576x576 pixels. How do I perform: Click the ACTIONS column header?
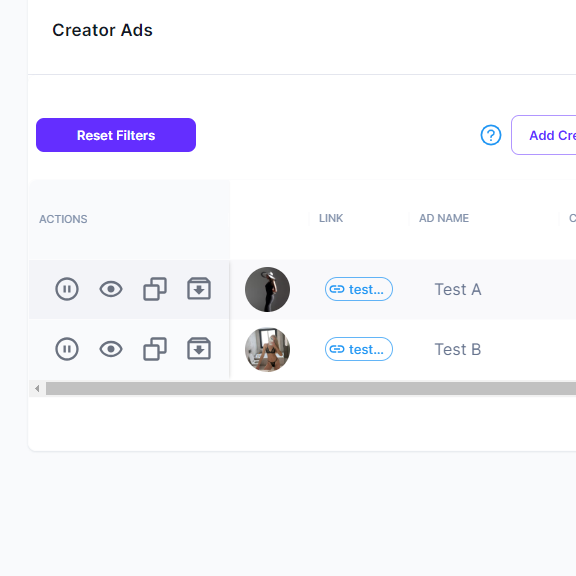point(63,219)
